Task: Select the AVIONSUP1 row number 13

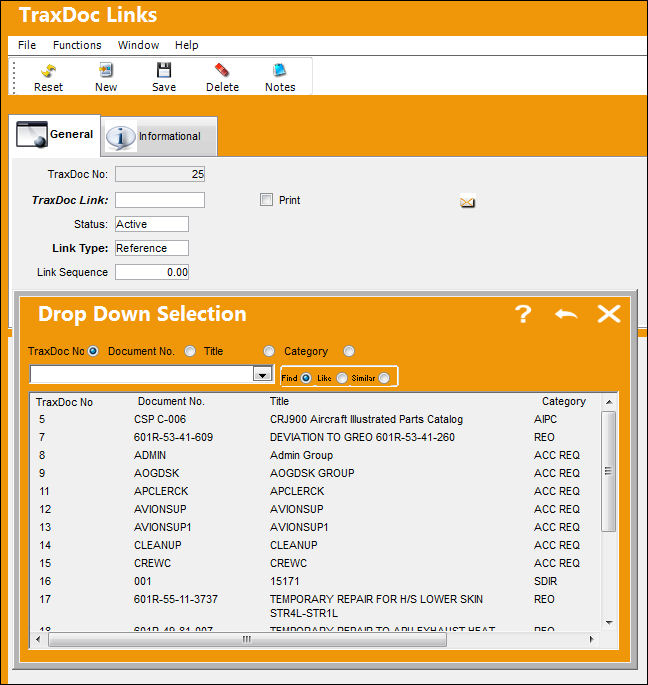Action: [315, 527]
